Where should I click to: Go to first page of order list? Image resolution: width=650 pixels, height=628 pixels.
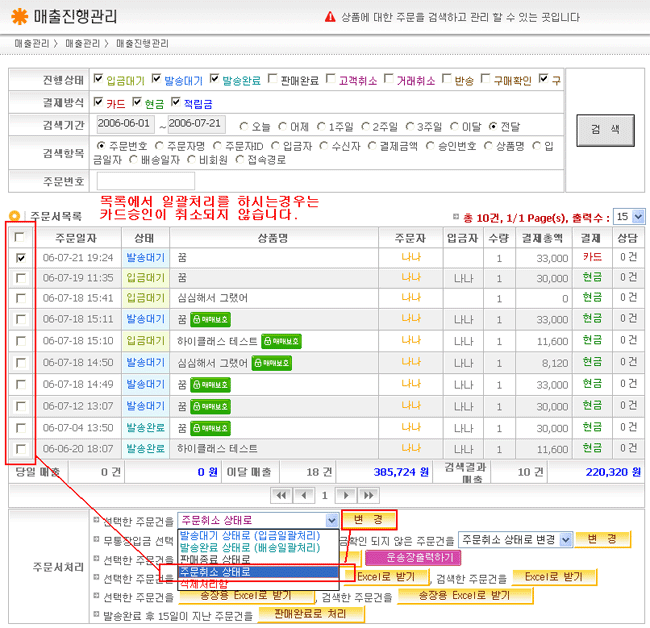pos(281,495)
